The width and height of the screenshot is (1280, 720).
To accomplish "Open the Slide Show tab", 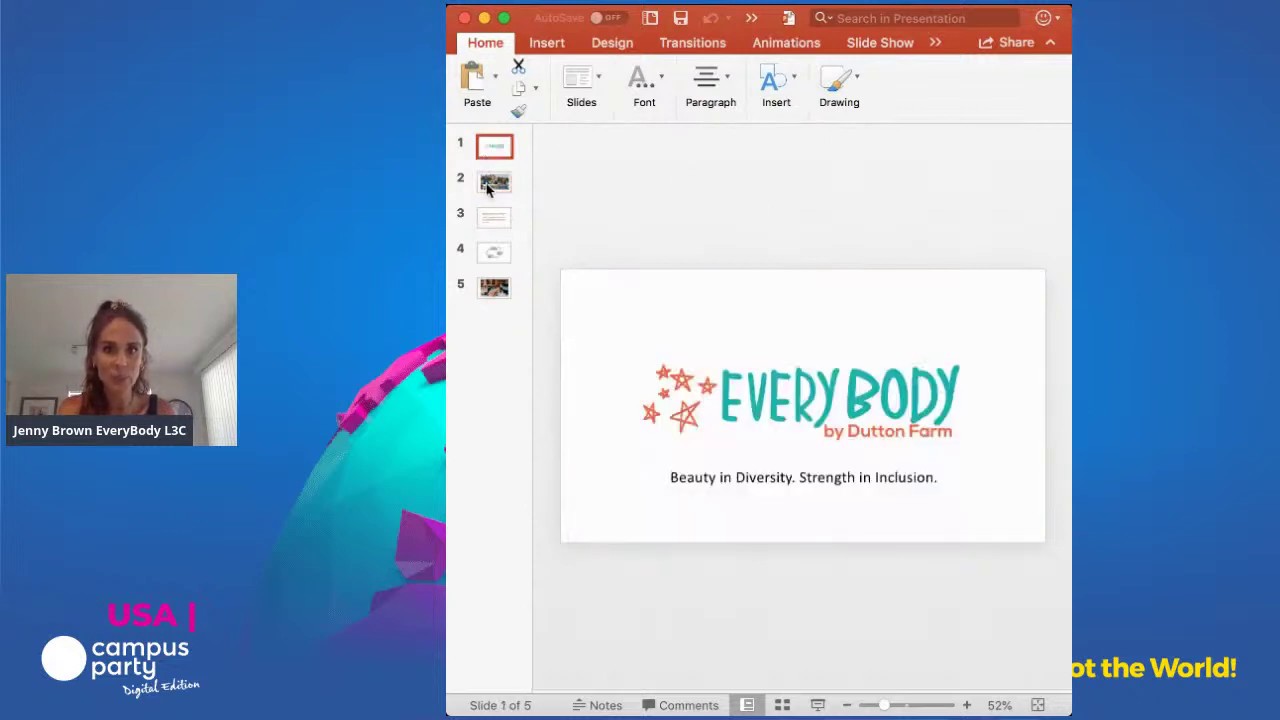I will (880, 42).
